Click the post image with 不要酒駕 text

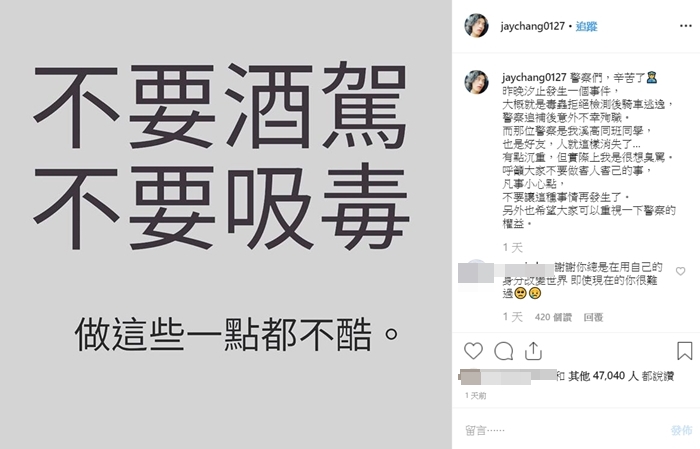[226, 224]
